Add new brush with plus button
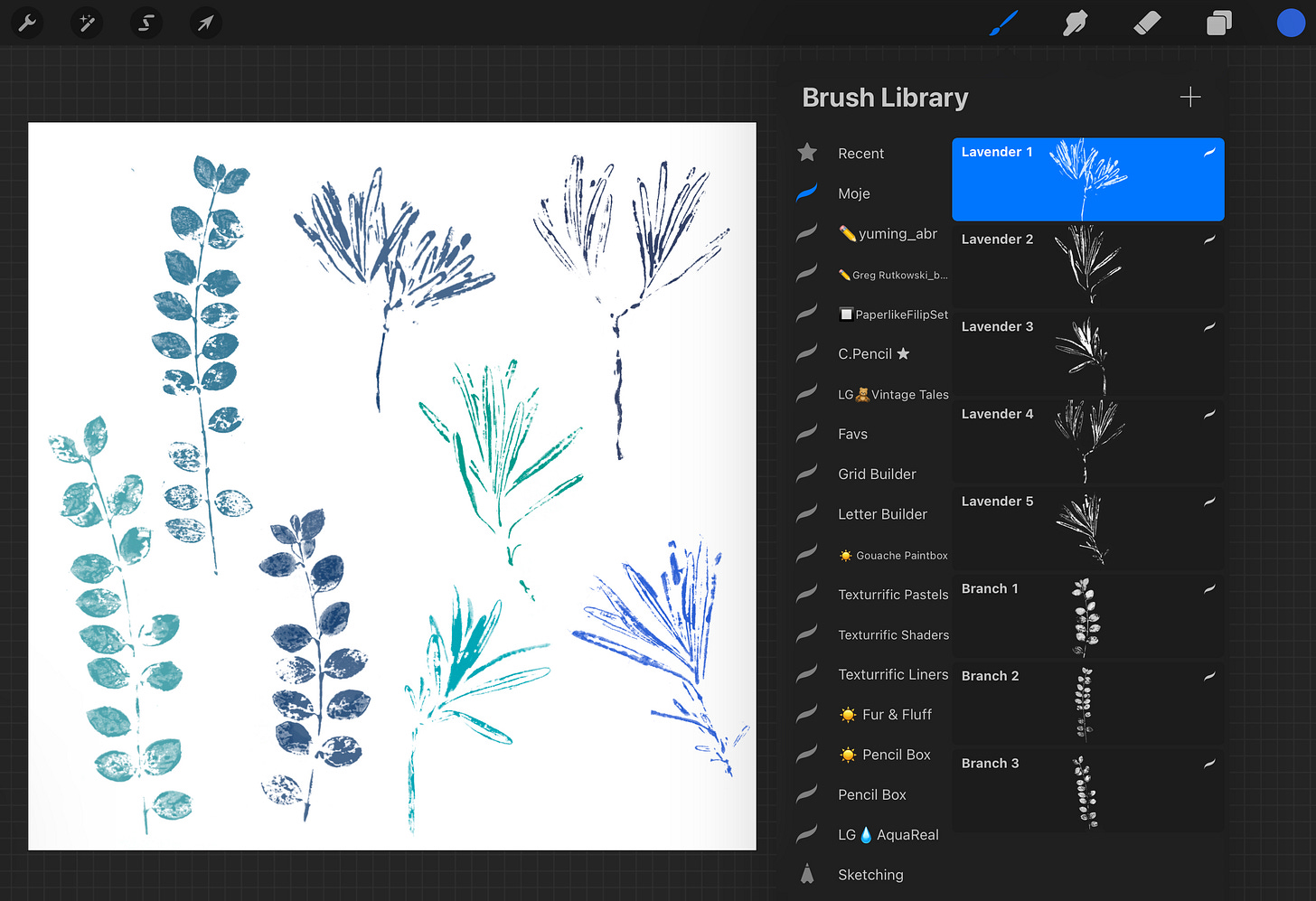 coord(1190,97)
